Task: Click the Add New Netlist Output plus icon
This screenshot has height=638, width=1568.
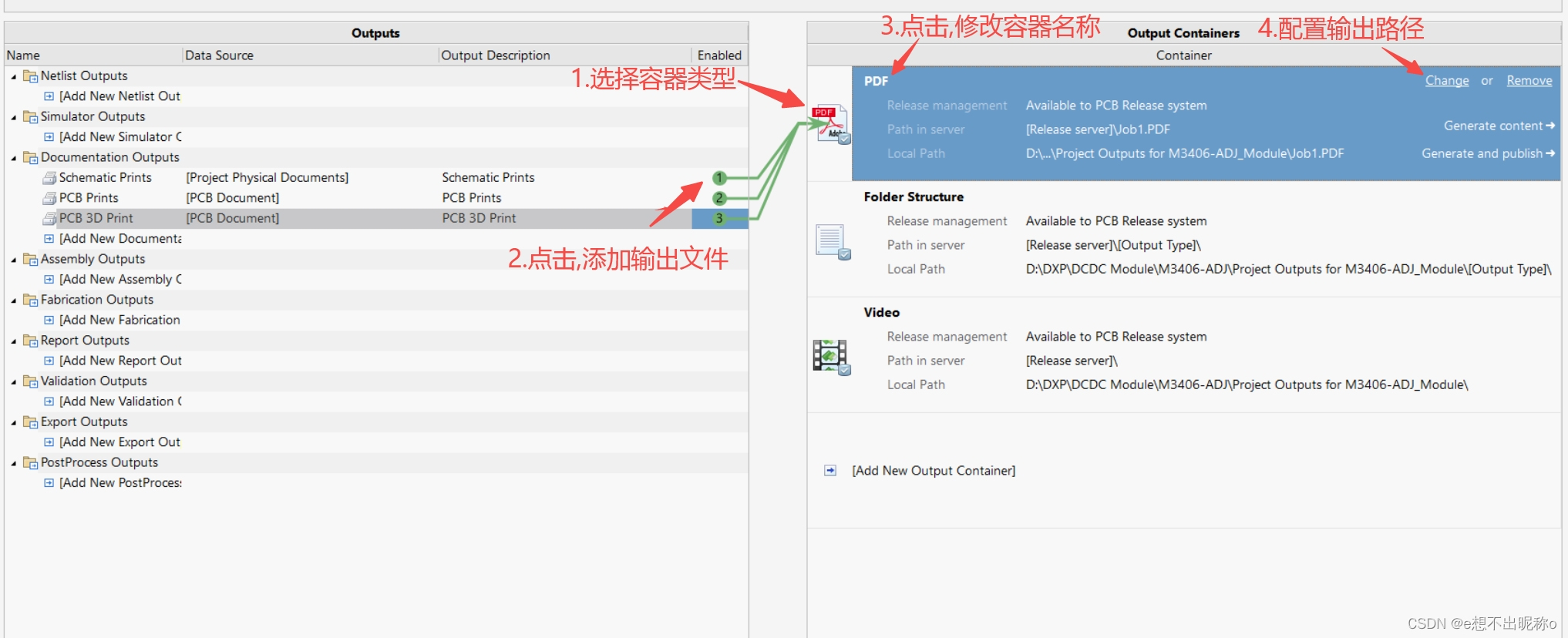Action: (x=49, y=96)
